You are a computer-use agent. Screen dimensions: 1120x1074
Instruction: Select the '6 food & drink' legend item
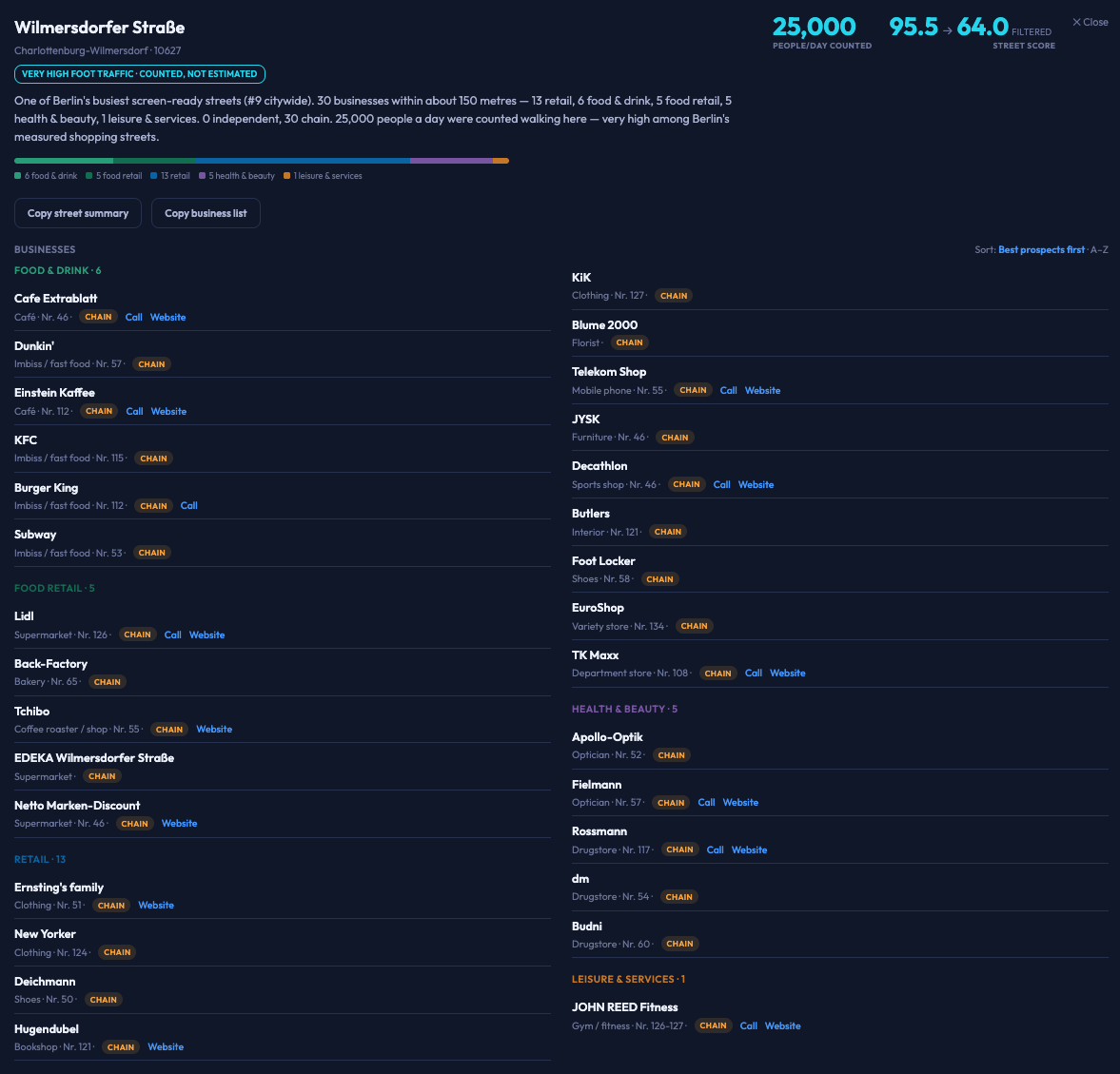pos(46,176)
